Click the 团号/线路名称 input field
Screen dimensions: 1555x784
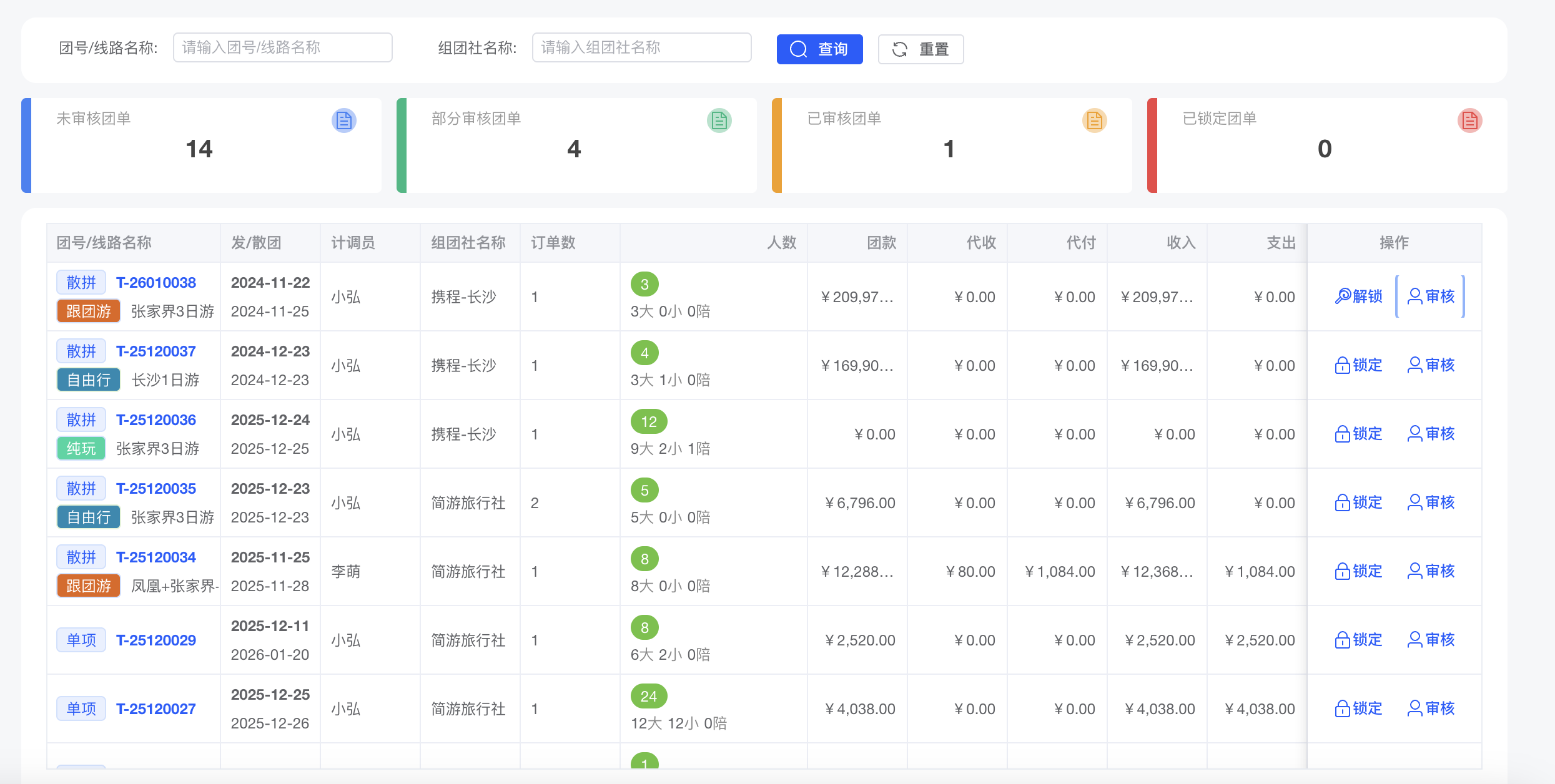(282, 47)
